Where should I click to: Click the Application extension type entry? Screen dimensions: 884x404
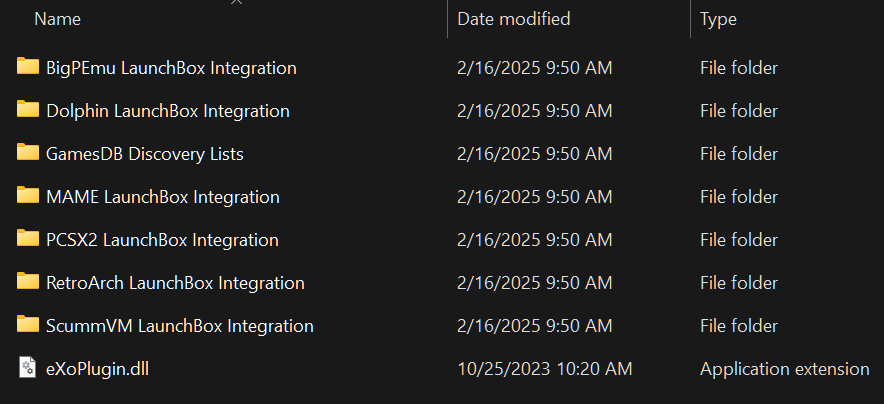click(x=784, y=369)
